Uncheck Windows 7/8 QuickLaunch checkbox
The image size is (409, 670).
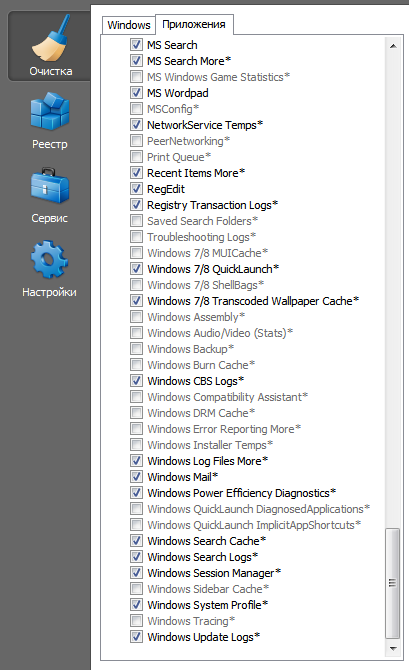coord(136,269)
